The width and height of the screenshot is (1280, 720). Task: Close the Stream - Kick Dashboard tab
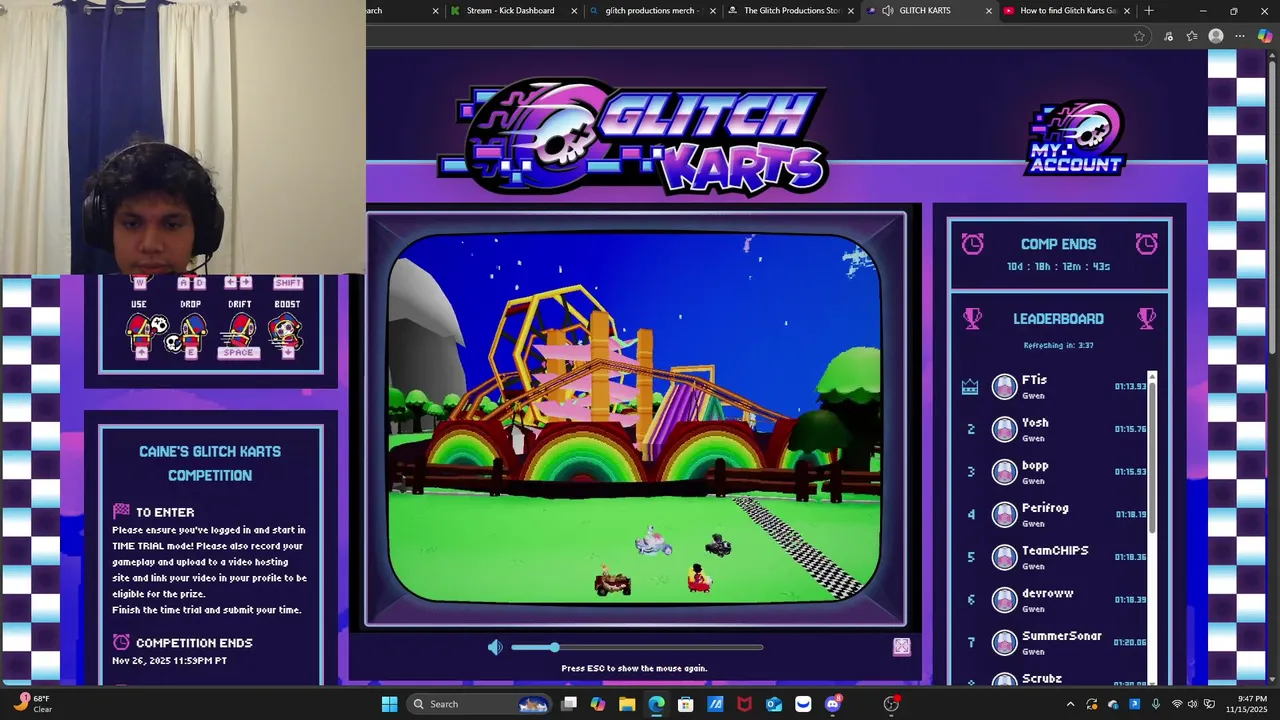(574, 11)
